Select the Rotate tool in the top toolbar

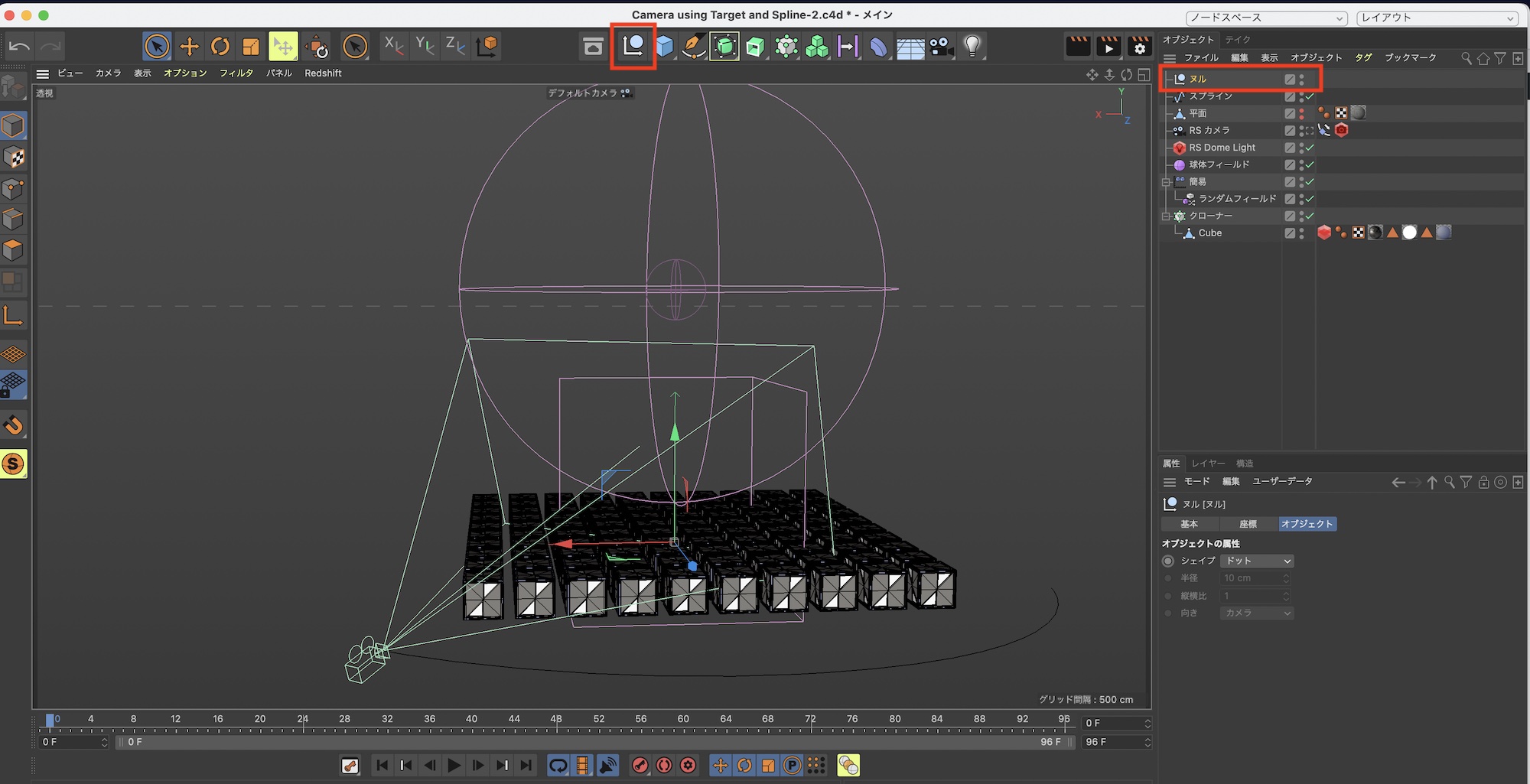(220, 47)
